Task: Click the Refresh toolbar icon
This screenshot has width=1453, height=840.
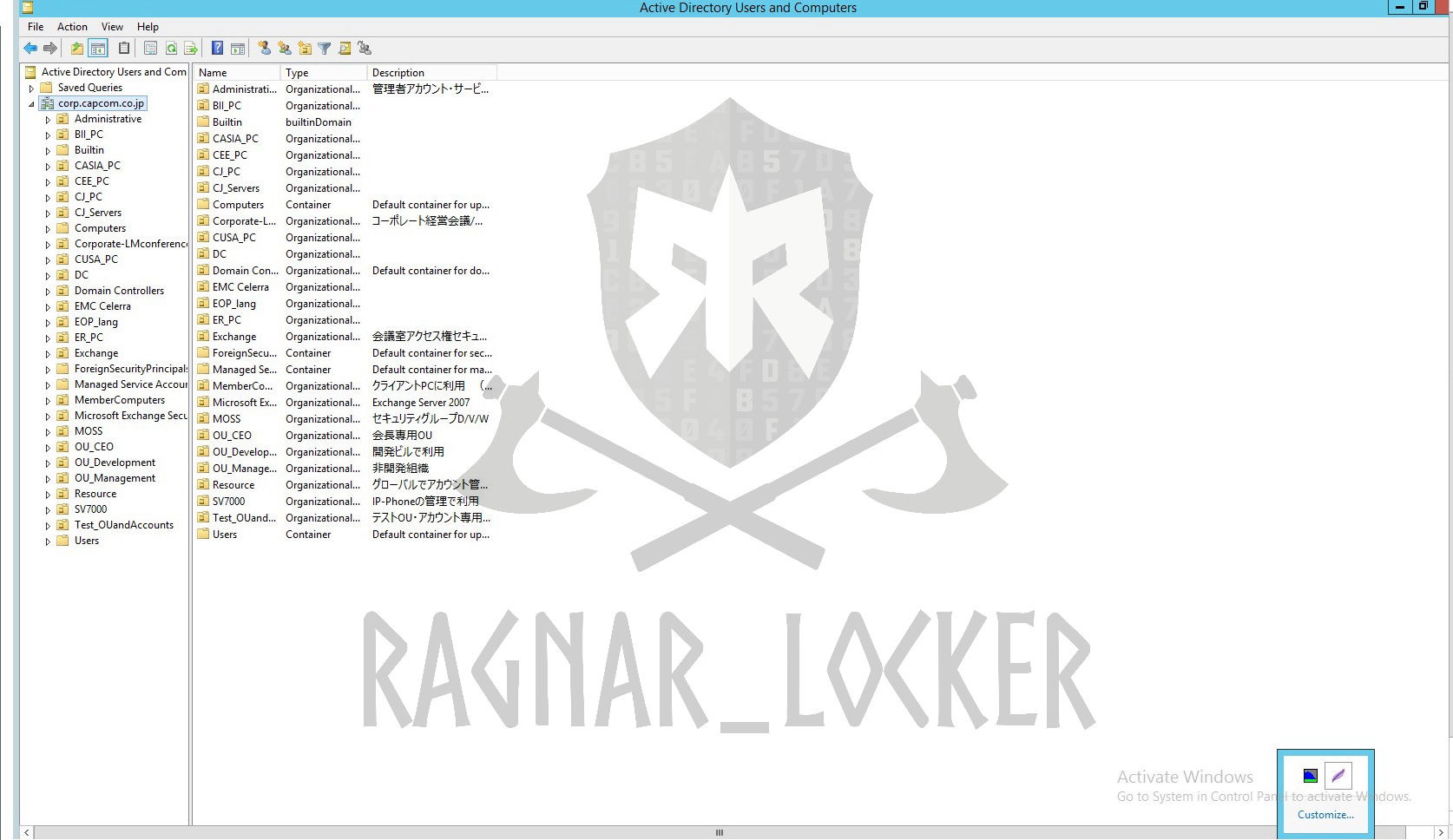Action: 171,49
